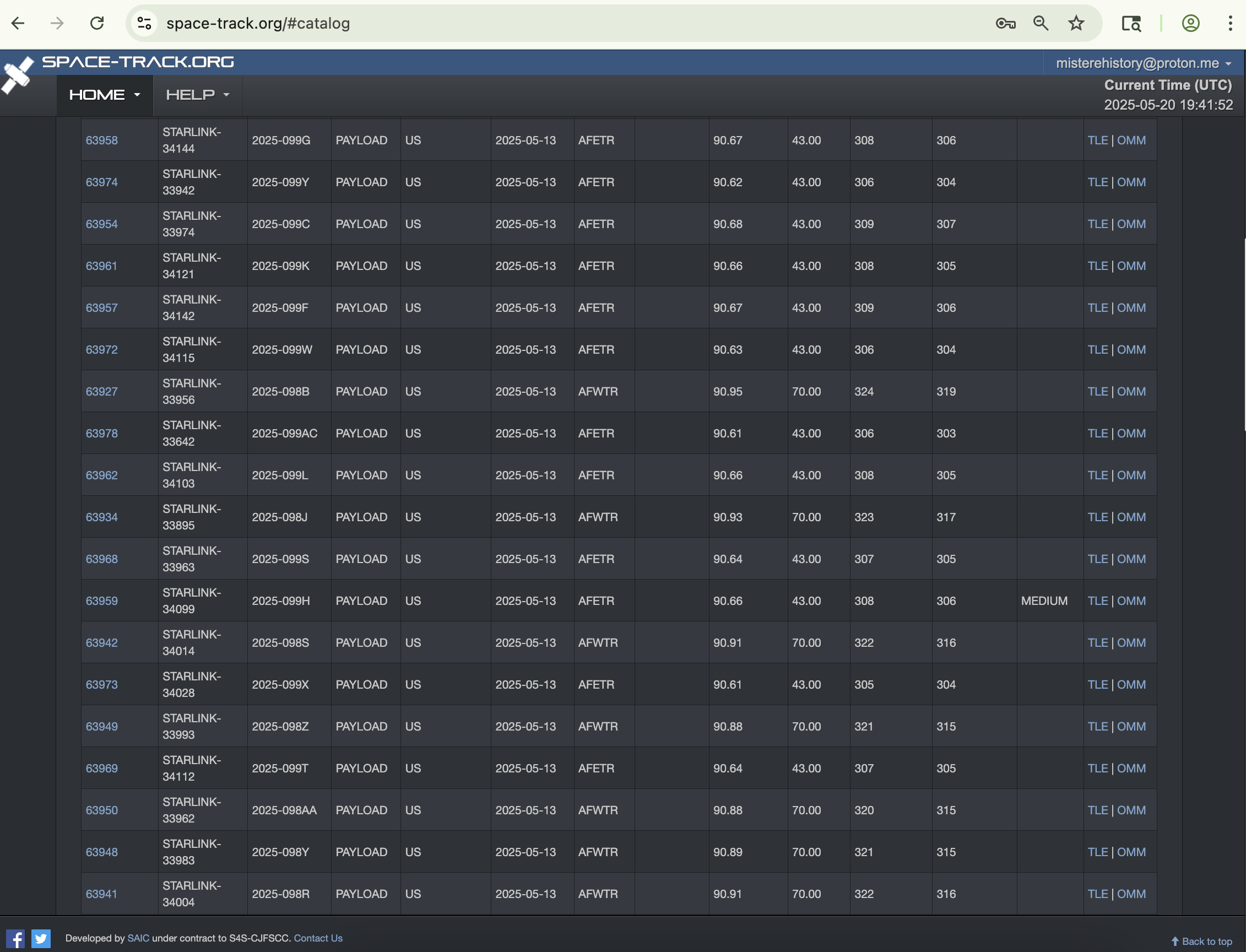Open the SAIC link in footer

pos(138,938)
